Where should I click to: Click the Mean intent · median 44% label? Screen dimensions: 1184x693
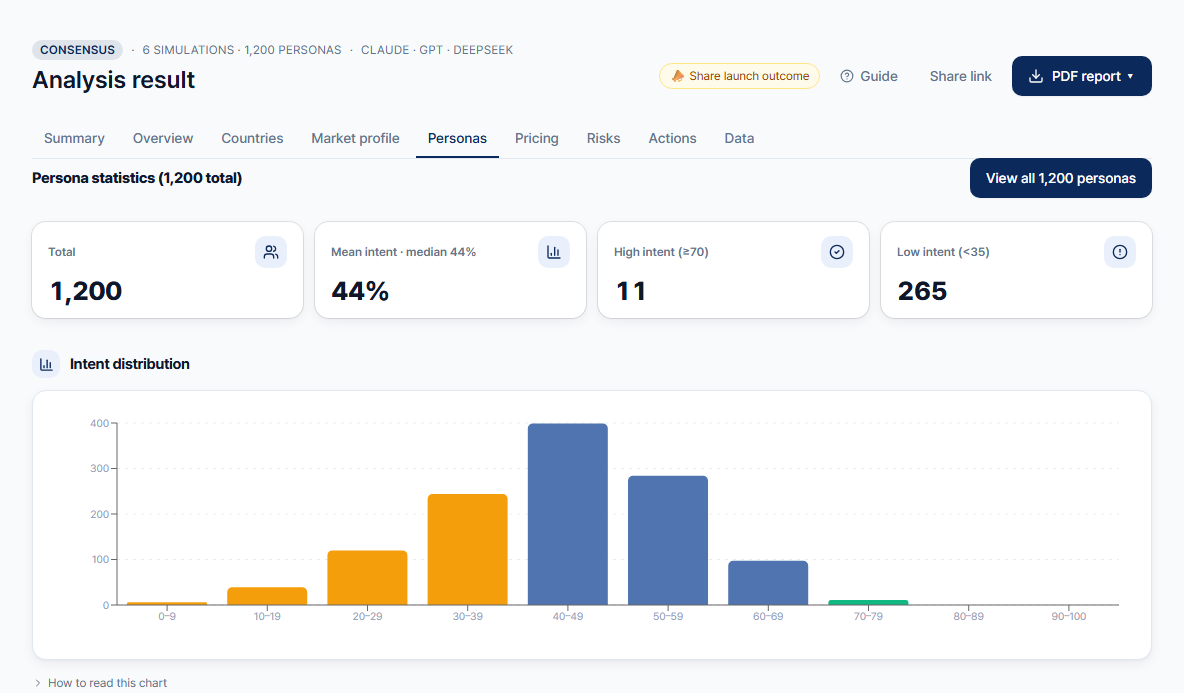click(403, 252)
